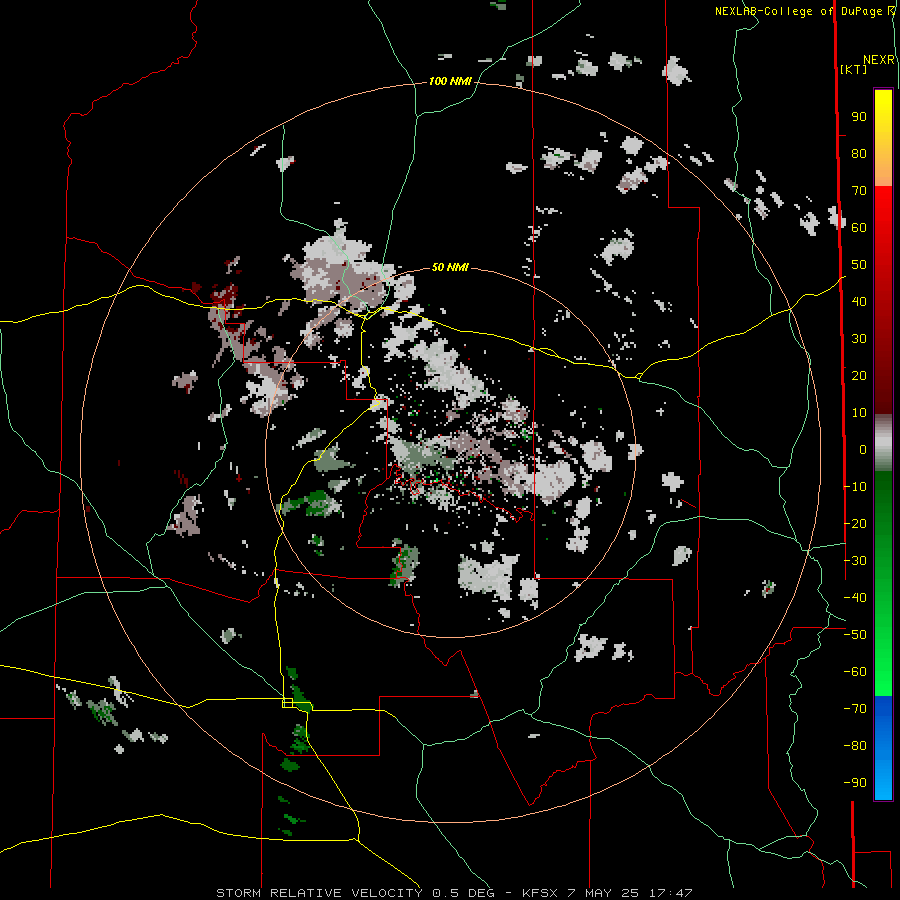The image size is (900, 900).
Task: Click the 50 tick label on color scale
Action: coord(859,265)
